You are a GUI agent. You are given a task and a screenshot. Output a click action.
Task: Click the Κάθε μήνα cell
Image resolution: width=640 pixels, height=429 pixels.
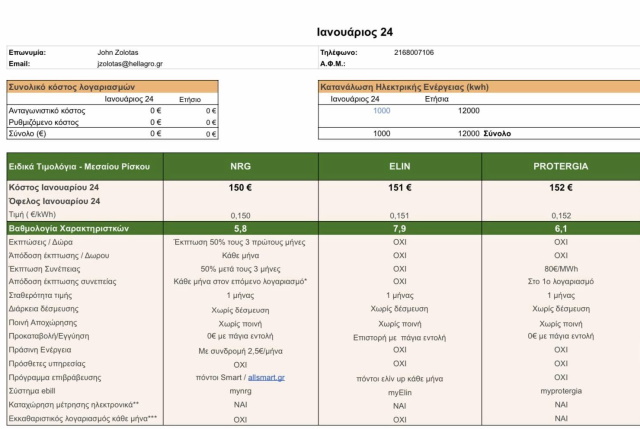[240, 256]
